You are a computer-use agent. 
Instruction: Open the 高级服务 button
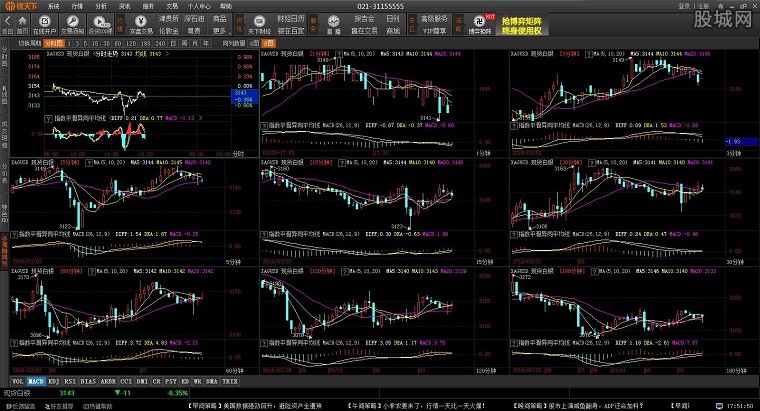[434, 18]
